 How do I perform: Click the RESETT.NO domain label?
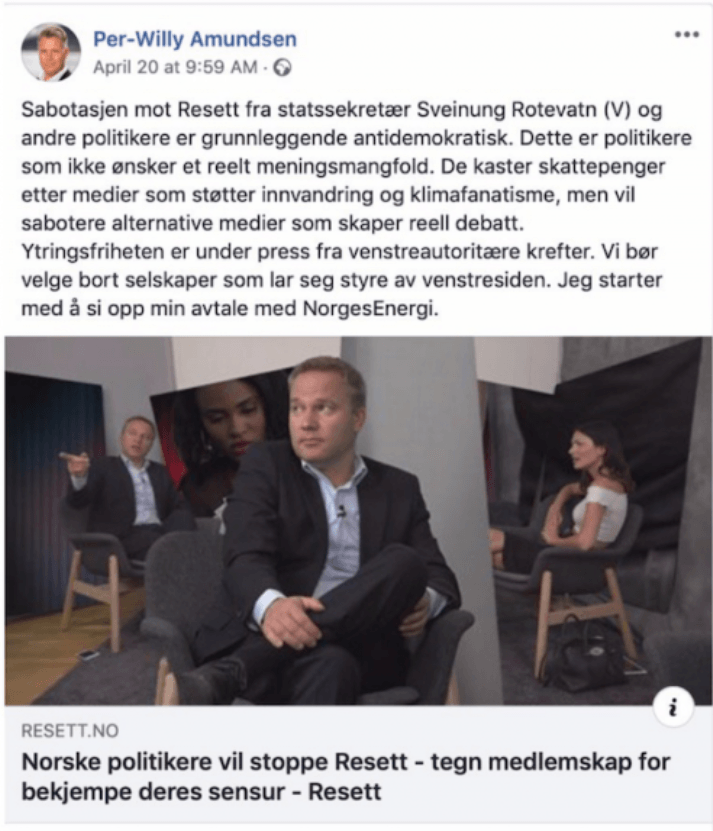coord(70,731)
